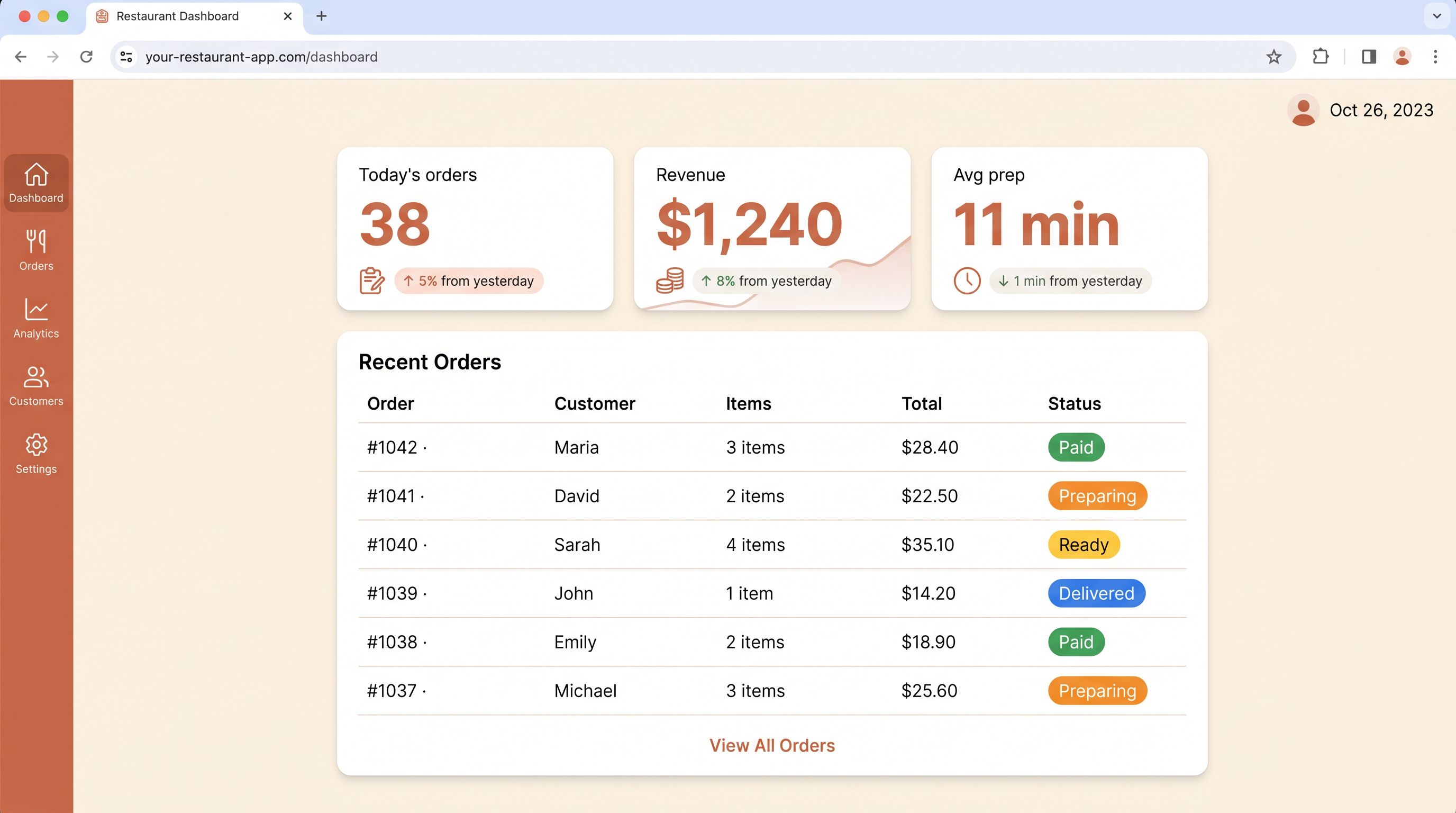Open the Analytics chart icon
1456x813 pixels.
(x=36, y=309)
